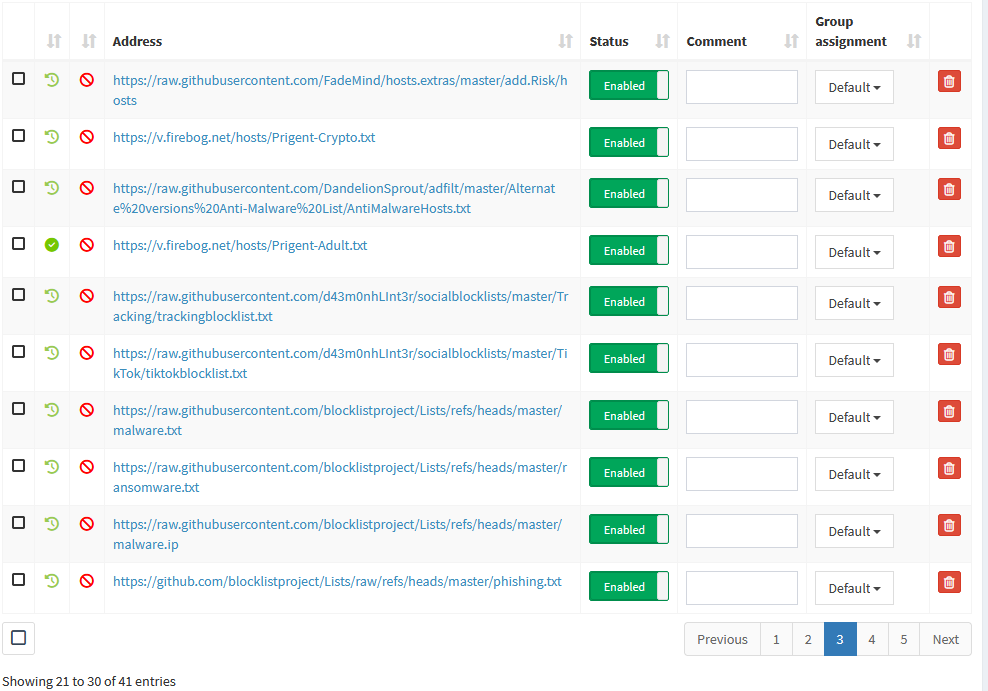
Task: Expand Default group dropdown for Prigent-Crypto
Action: (x=854, y=144)
